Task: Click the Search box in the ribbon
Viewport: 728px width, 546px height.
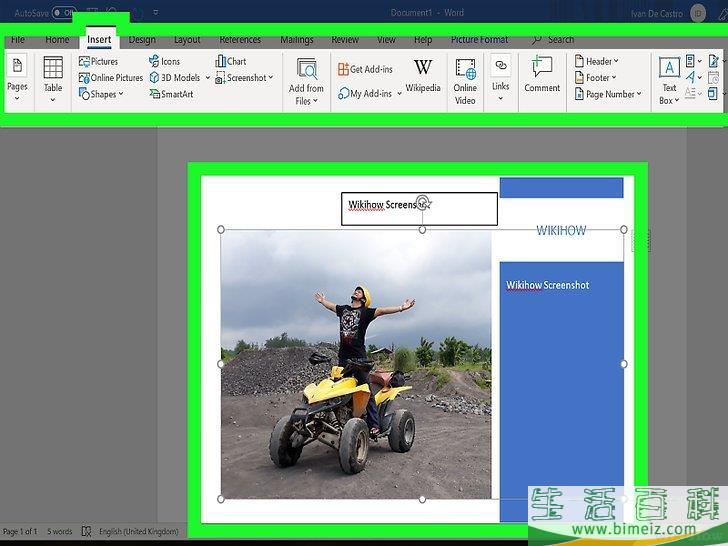Action: [553, 40]
